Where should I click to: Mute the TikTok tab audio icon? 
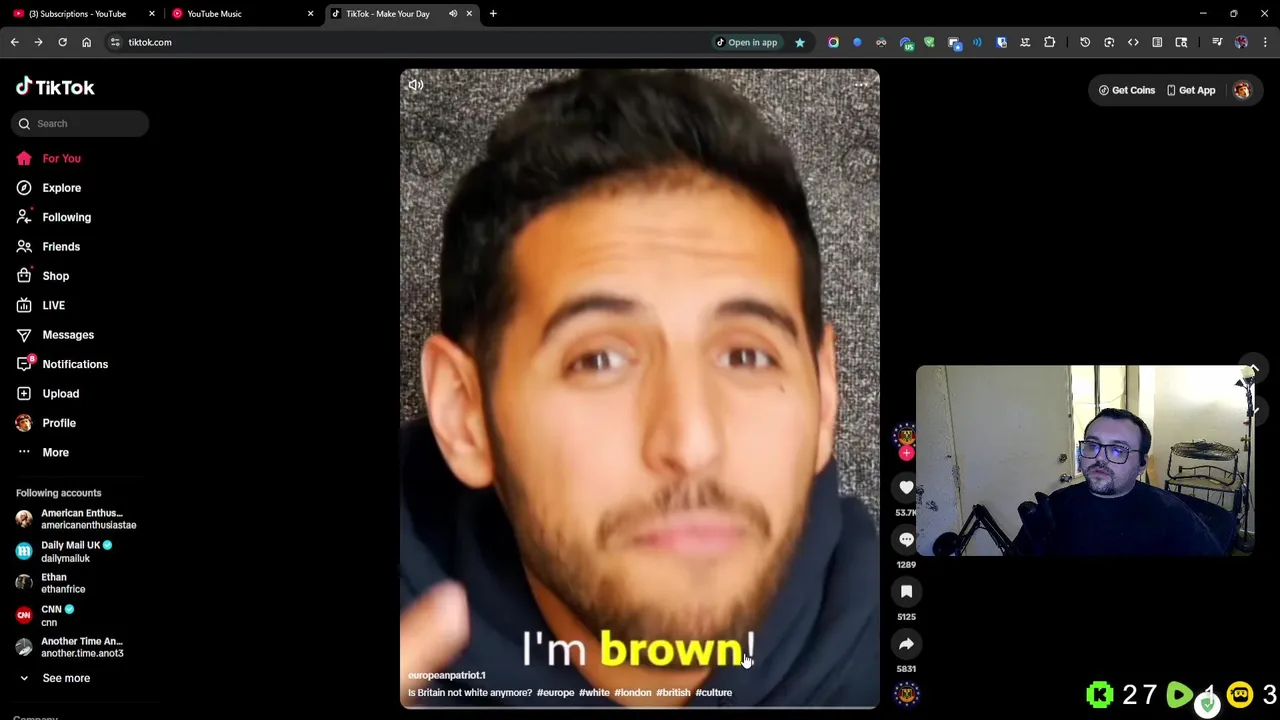coord(453,14)
